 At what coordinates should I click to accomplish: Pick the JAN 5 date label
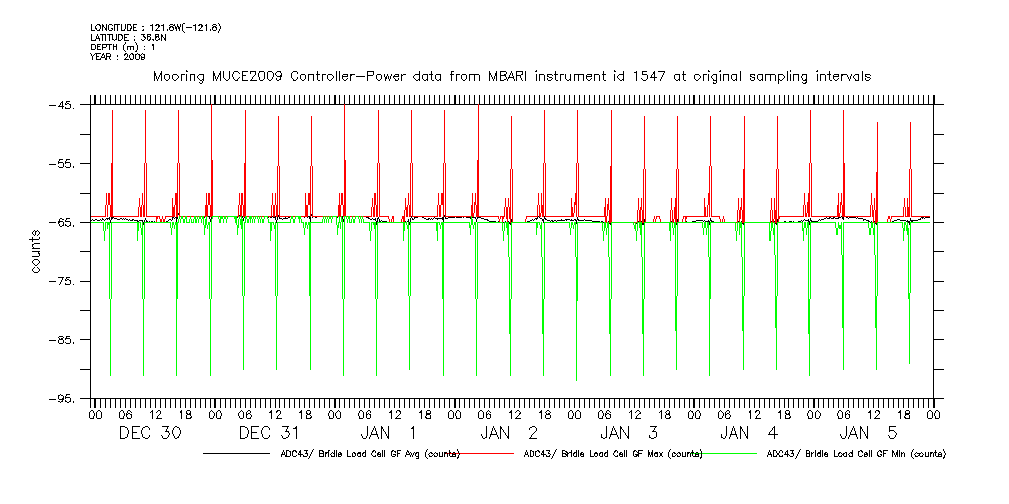(869, 433)
